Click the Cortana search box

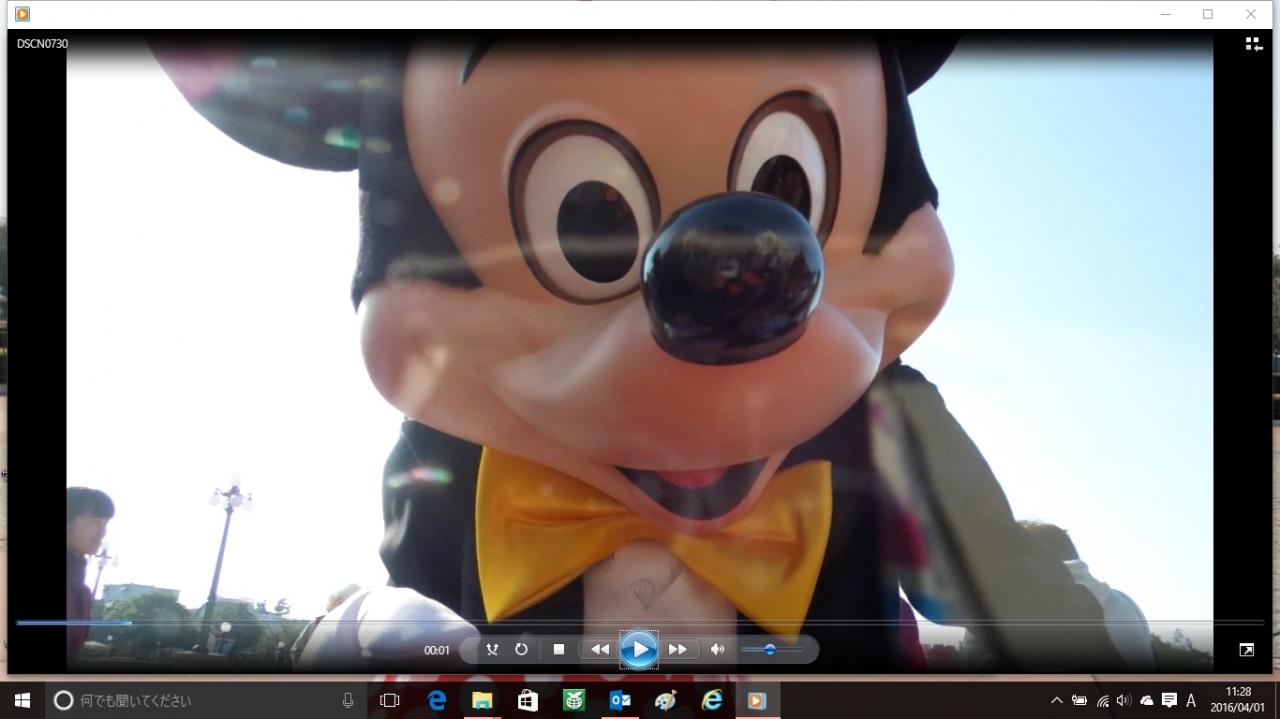tap(207, 701)
